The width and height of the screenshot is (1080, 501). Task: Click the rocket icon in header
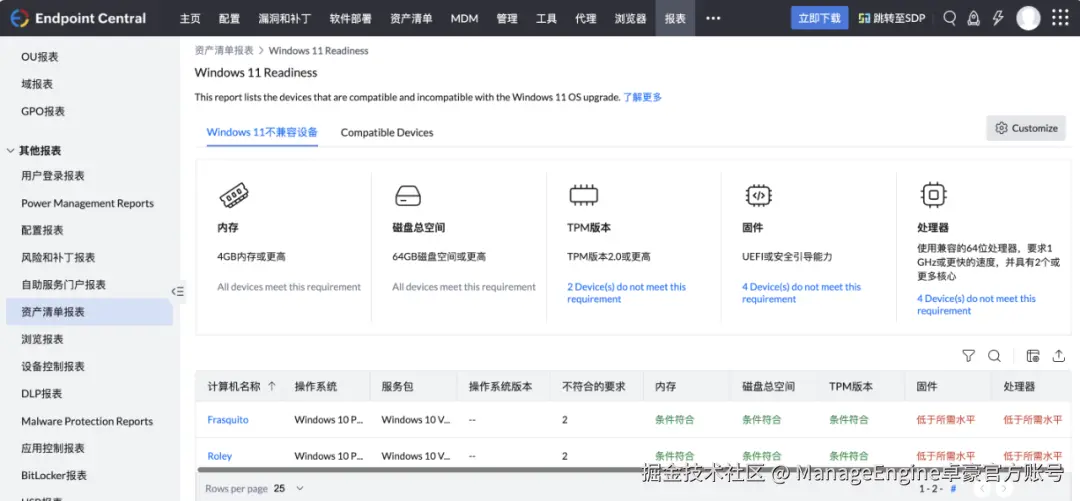(x=973, y=18)
